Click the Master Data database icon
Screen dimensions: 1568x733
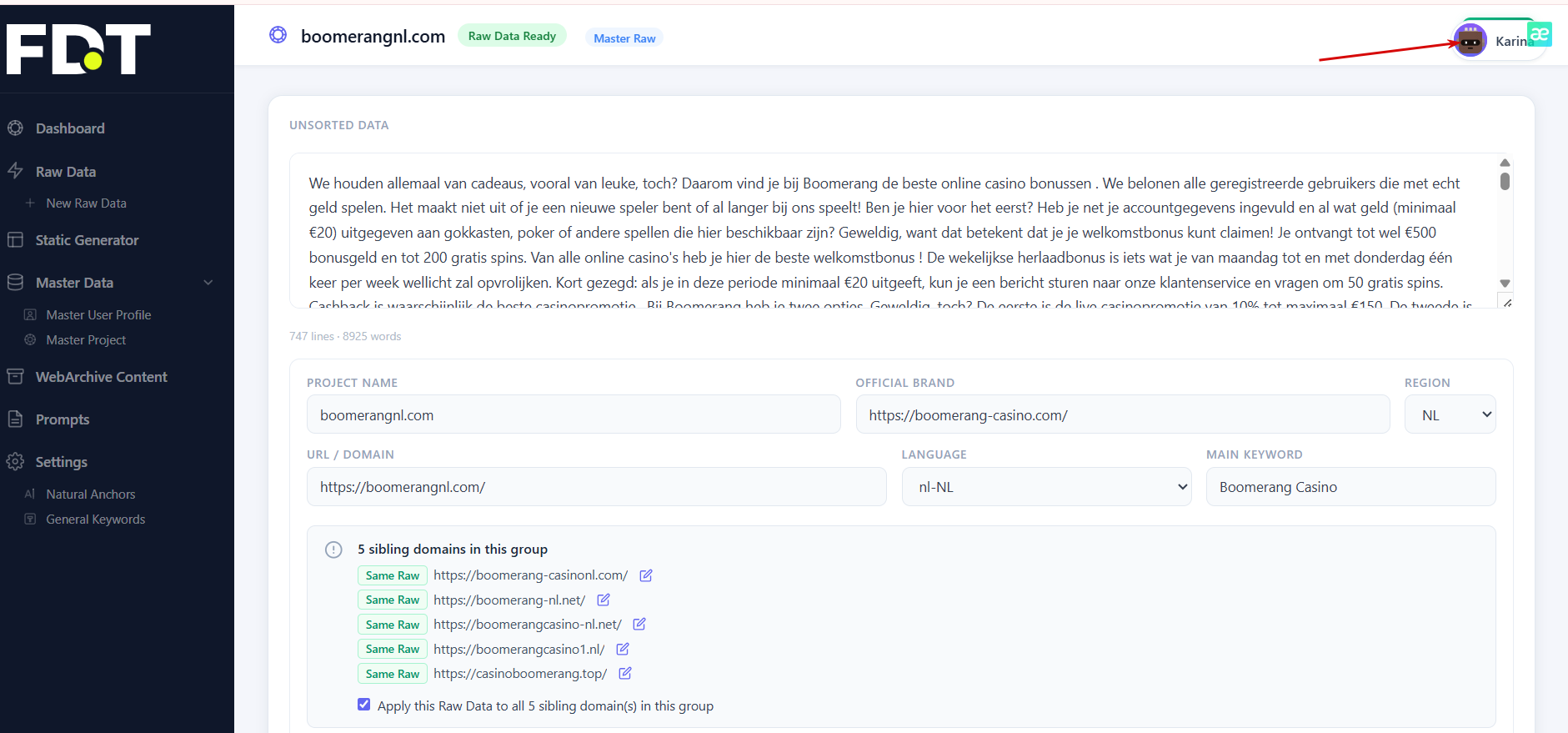(x=15, y=282)
